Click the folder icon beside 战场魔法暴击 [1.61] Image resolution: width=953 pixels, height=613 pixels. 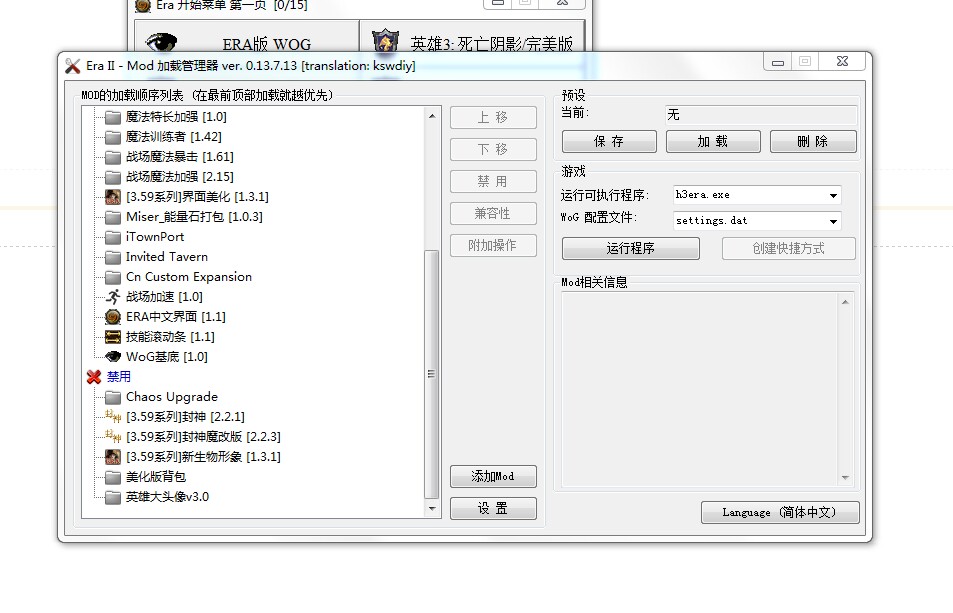[112, 157]
